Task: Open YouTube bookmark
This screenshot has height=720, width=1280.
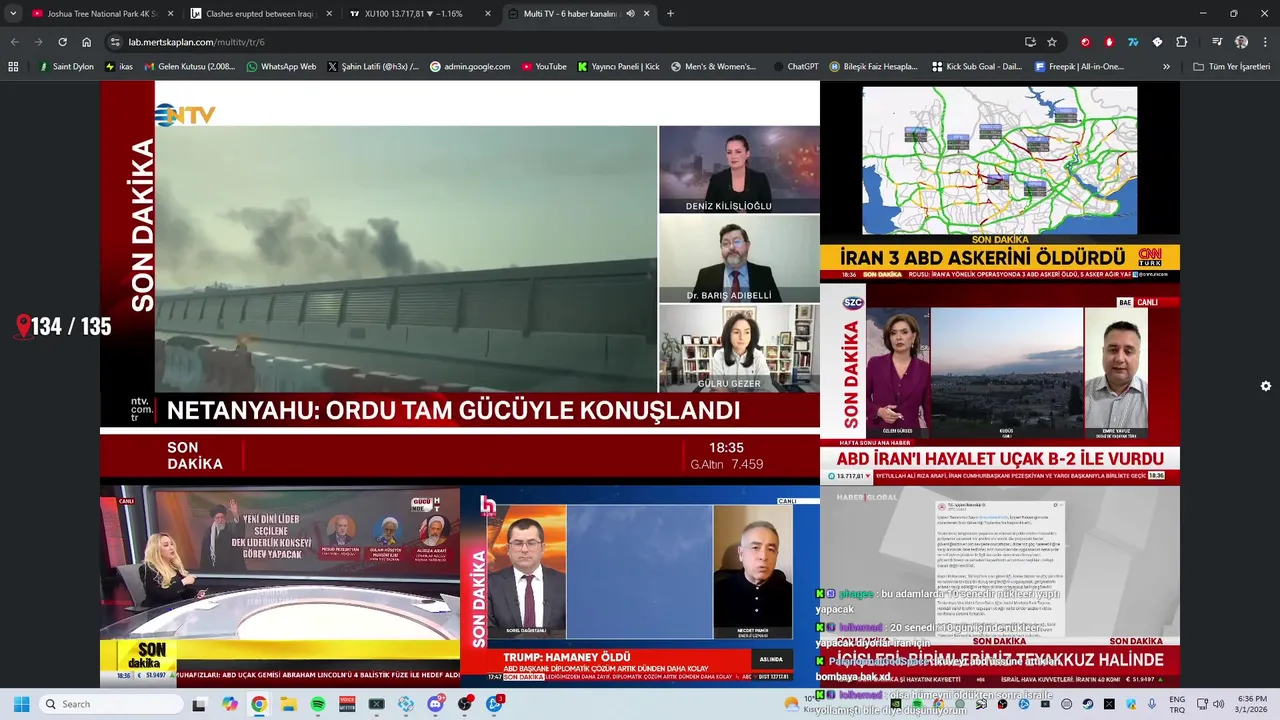Action: tap(543, 67)
